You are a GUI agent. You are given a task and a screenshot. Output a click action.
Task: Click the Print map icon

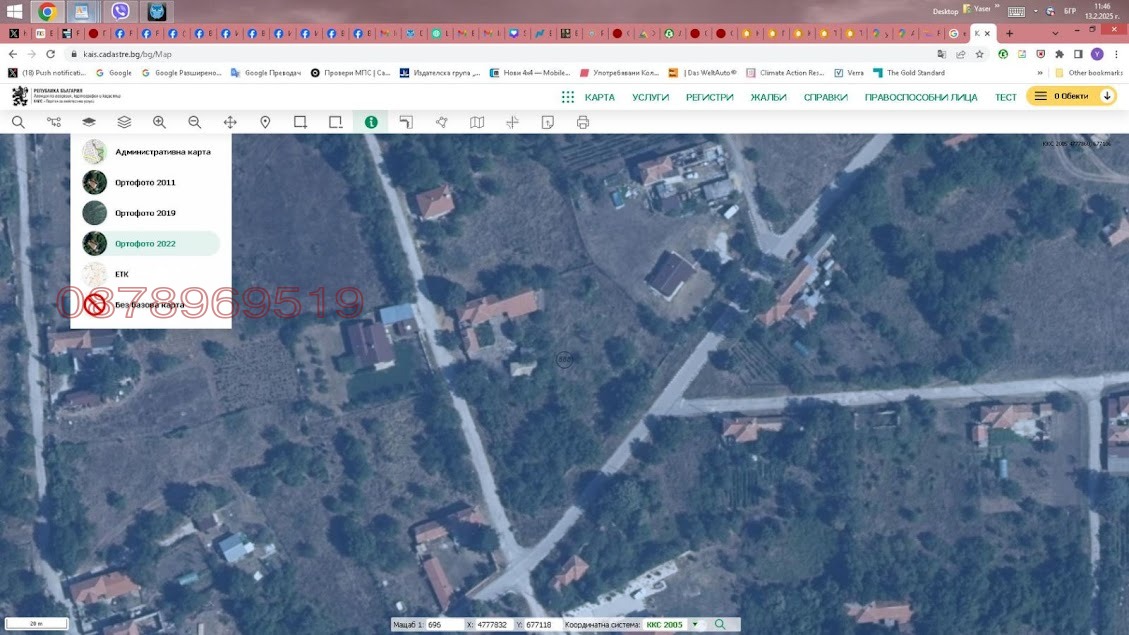coord(580,121)
